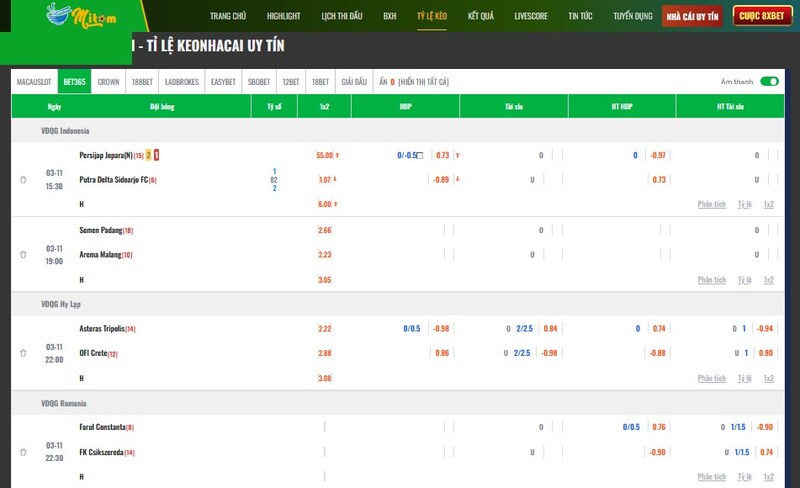
Task: Open Phân tích link for Persijap Jepara match
Action: click(x=712, y=204)
